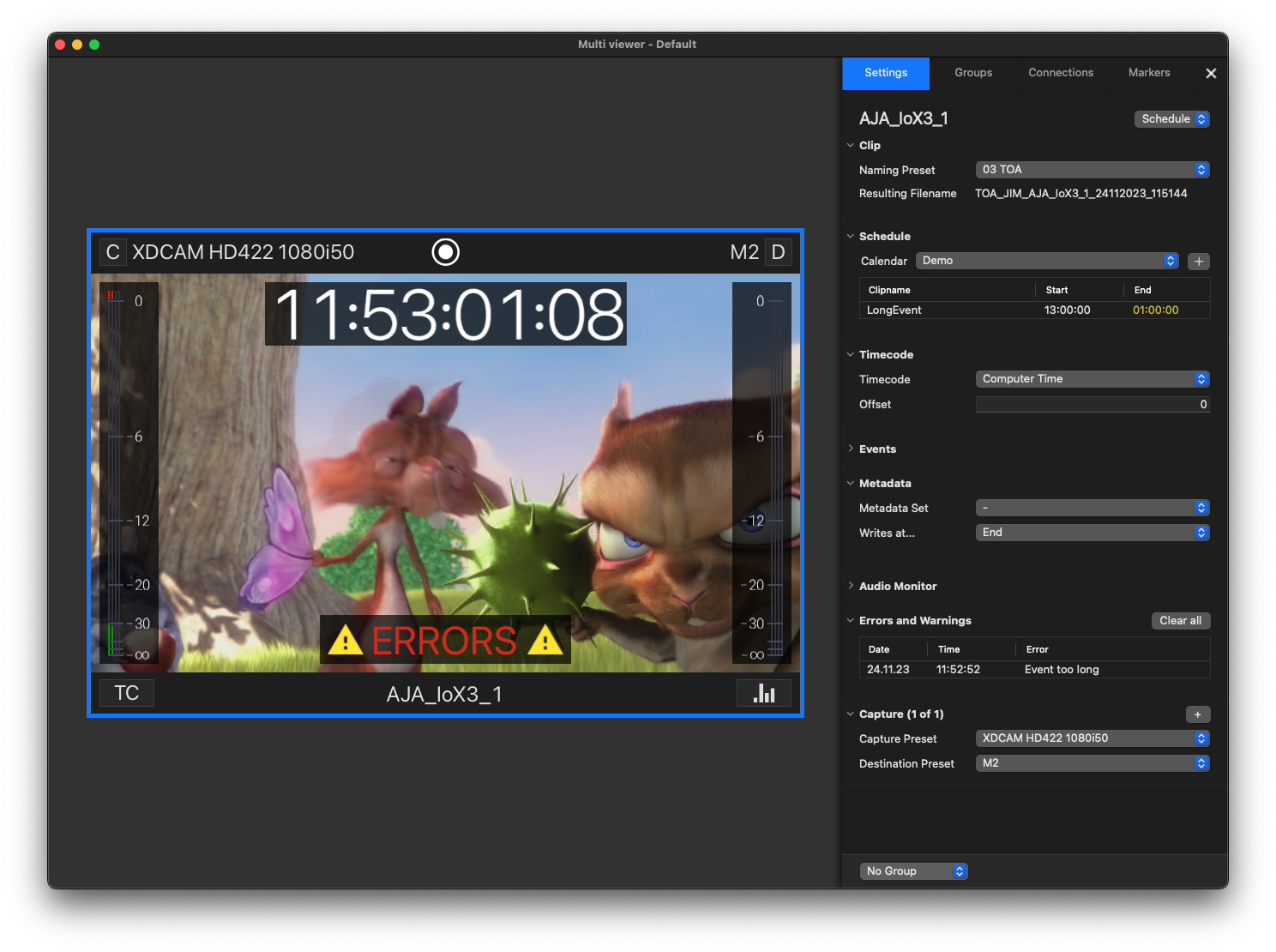Screen dimensions: 1276x952
Task: Toggle the TC timecode button
Action: 127,693
